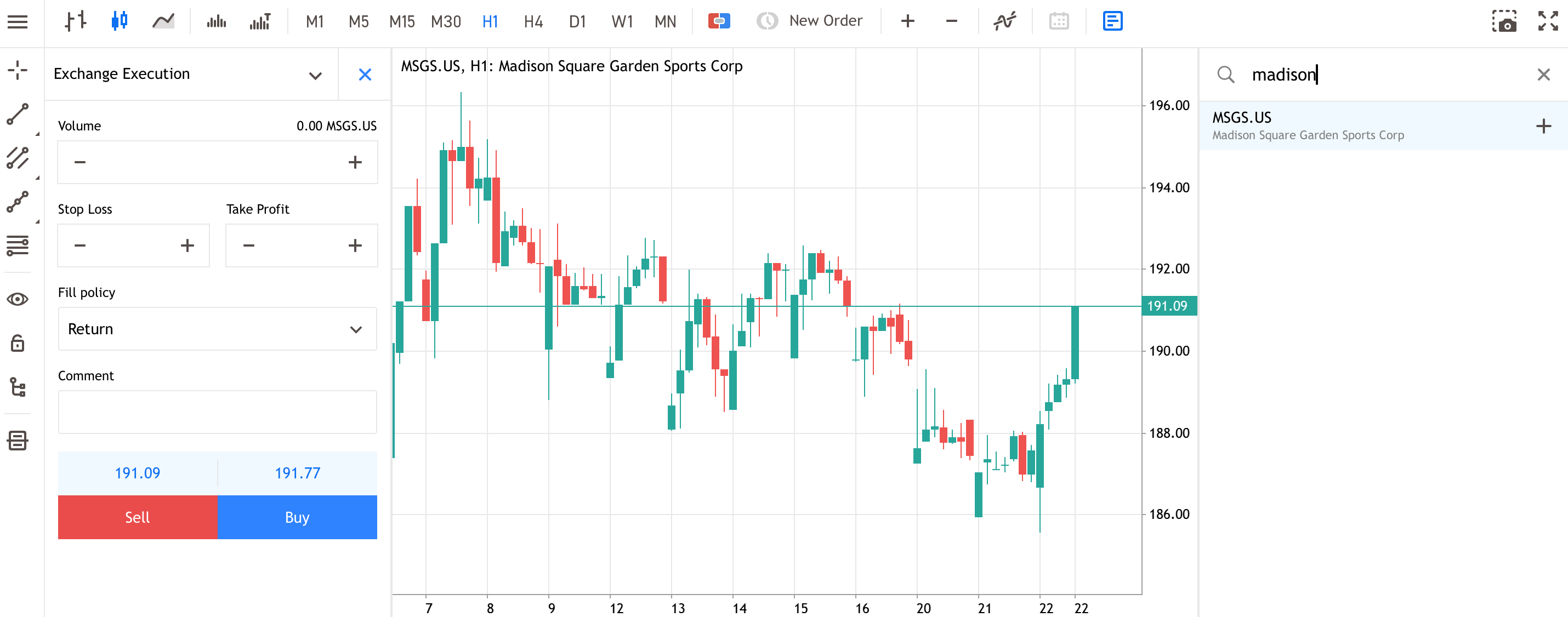Select the Fibonacci levels tool
This screenshot has height=617, width=1568.
click(x=18, y=245)
